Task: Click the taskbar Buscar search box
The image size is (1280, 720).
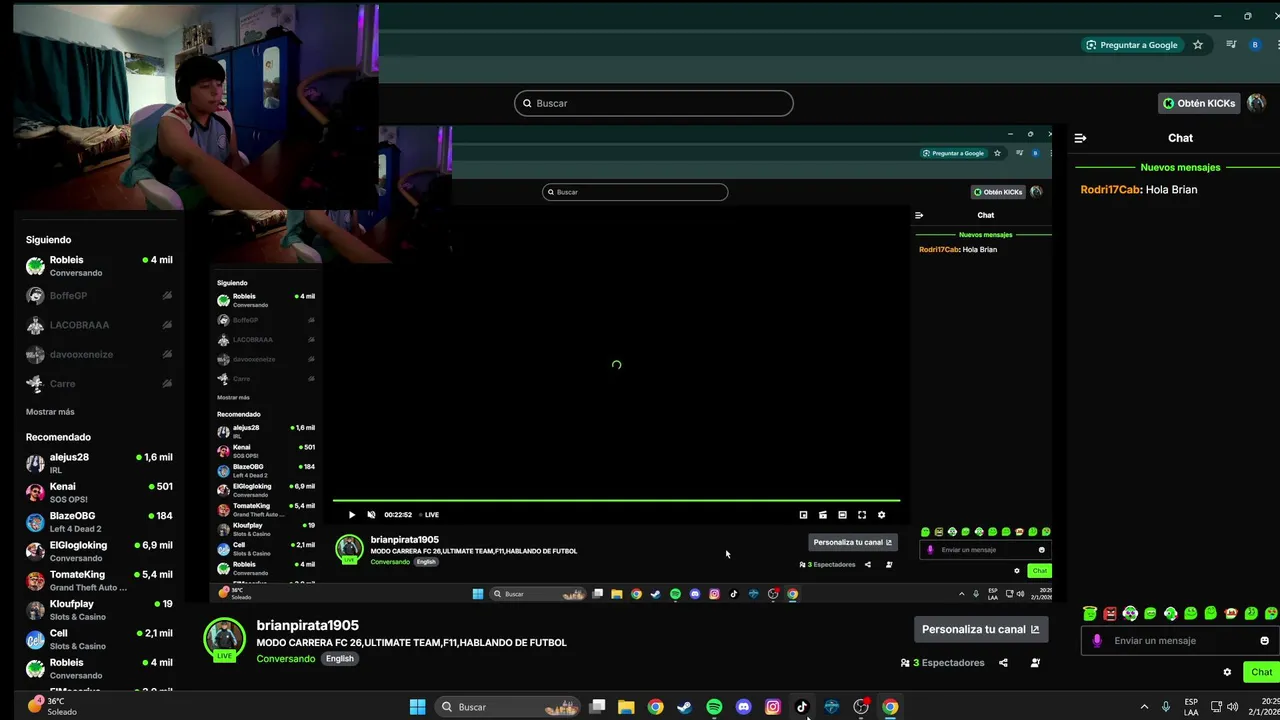Action: (x=510, y=707)
